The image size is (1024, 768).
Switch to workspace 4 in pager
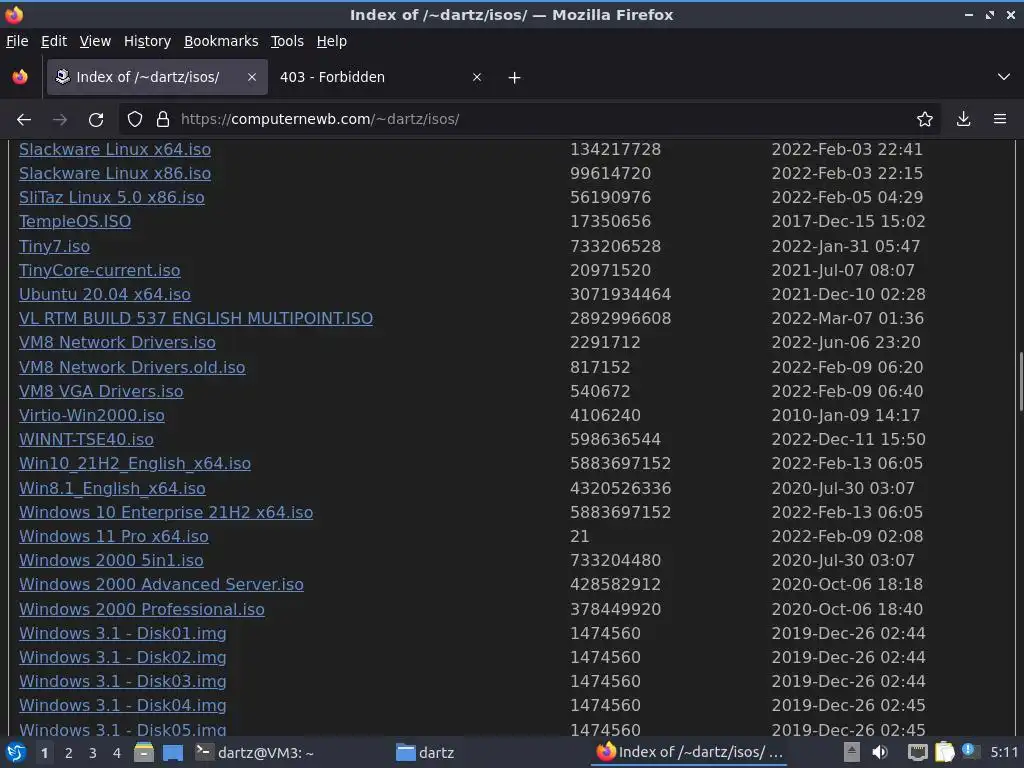[117, 753]
